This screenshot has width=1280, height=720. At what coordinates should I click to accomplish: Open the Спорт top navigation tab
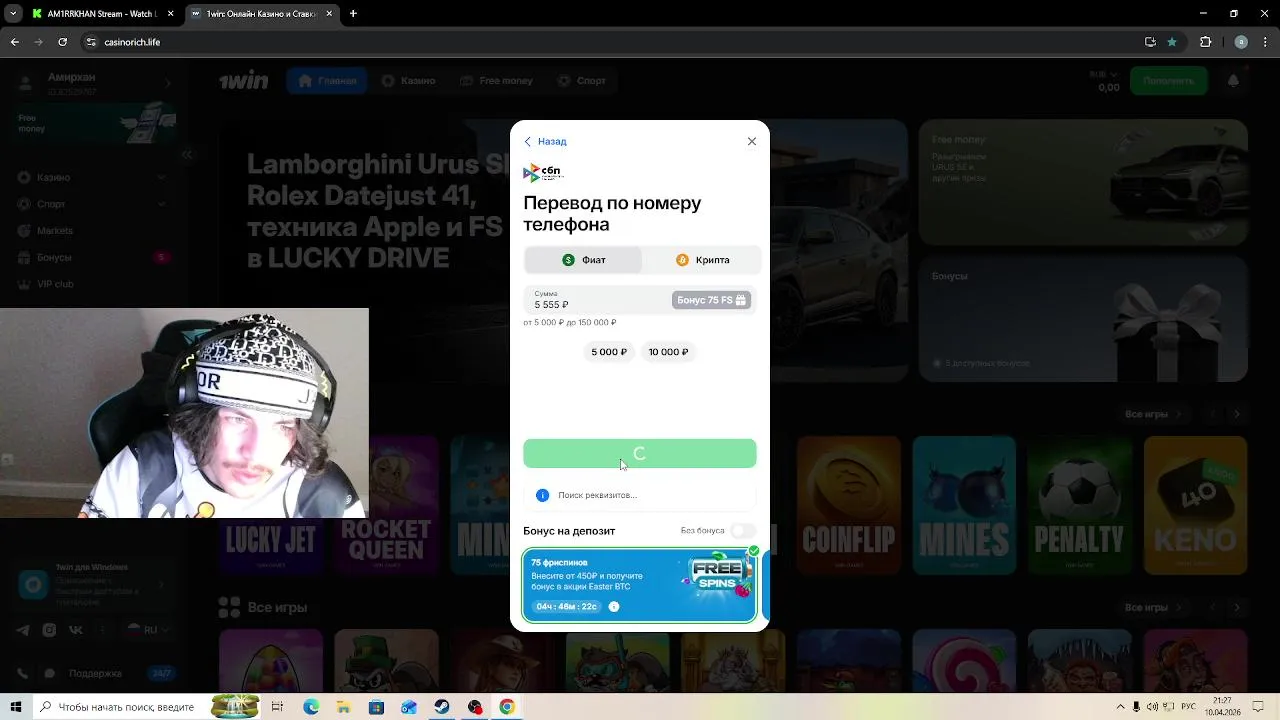point(582,81)
